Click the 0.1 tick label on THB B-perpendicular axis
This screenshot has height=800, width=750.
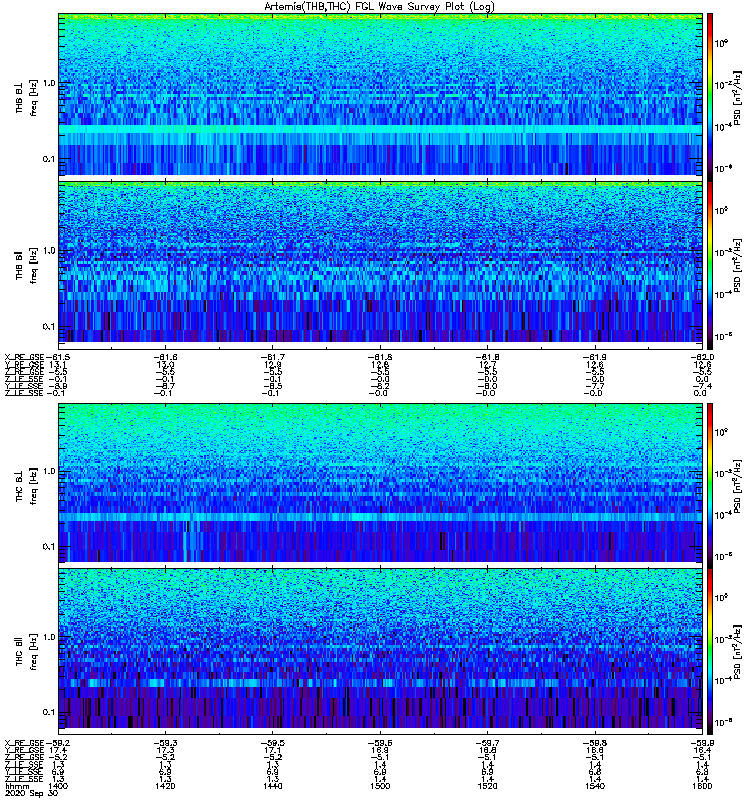(x=49, y=159)
